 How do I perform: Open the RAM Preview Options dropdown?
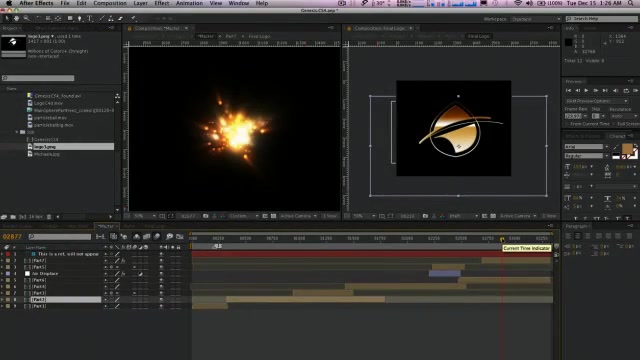[596, 101]
